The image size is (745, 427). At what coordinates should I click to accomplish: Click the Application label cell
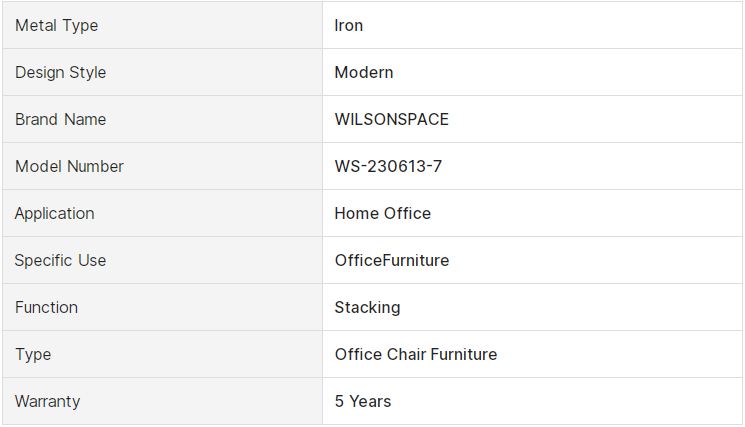pyautogui.click(x=162, y=213)
